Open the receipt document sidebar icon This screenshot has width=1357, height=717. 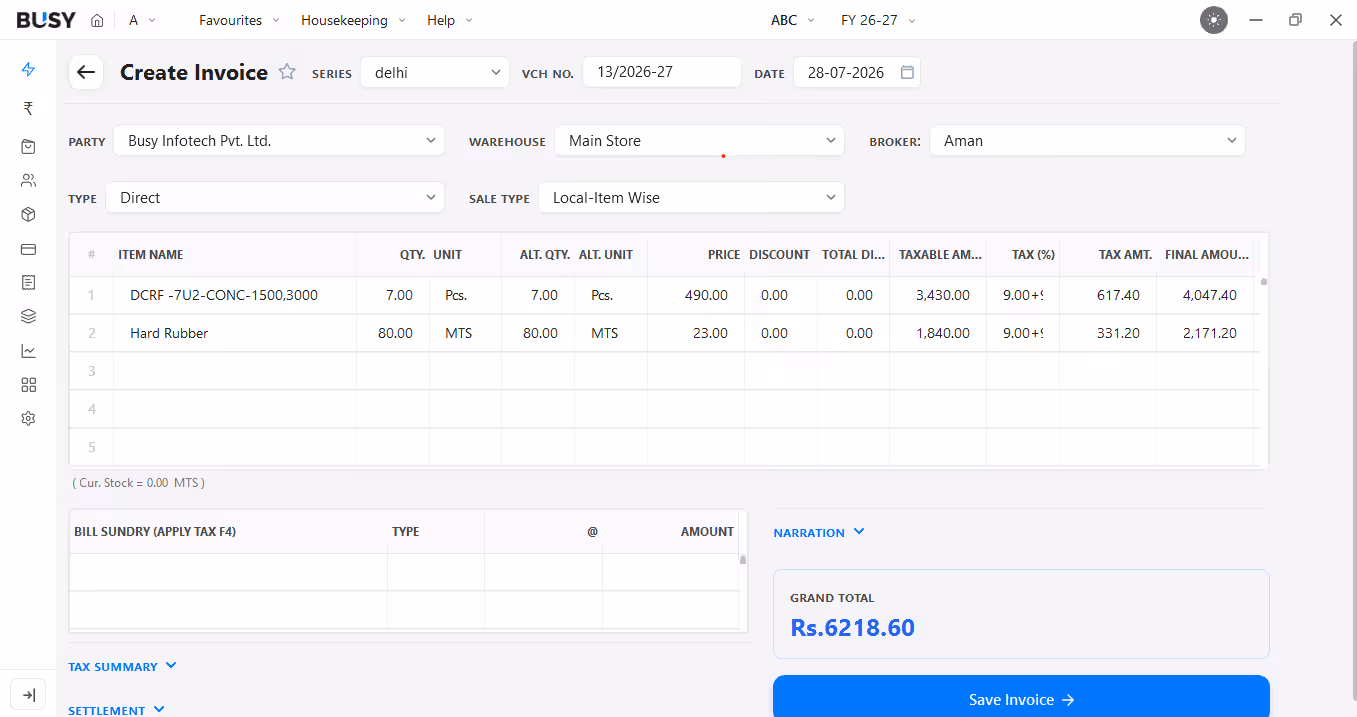28,283
